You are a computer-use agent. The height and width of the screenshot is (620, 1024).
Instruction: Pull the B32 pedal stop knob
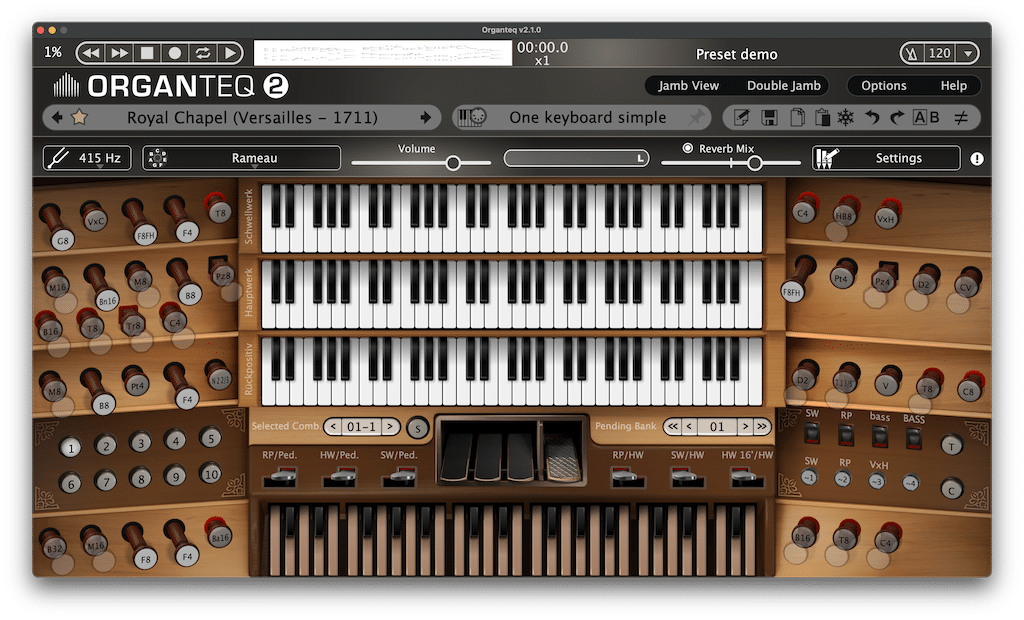54,549
